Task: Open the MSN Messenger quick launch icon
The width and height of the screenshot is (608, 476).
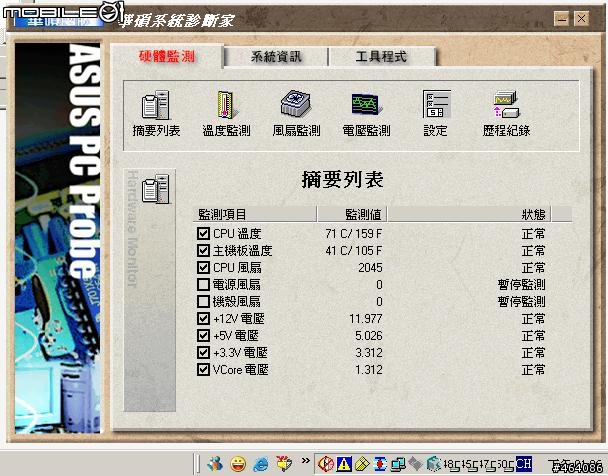Action: point(214,464)
